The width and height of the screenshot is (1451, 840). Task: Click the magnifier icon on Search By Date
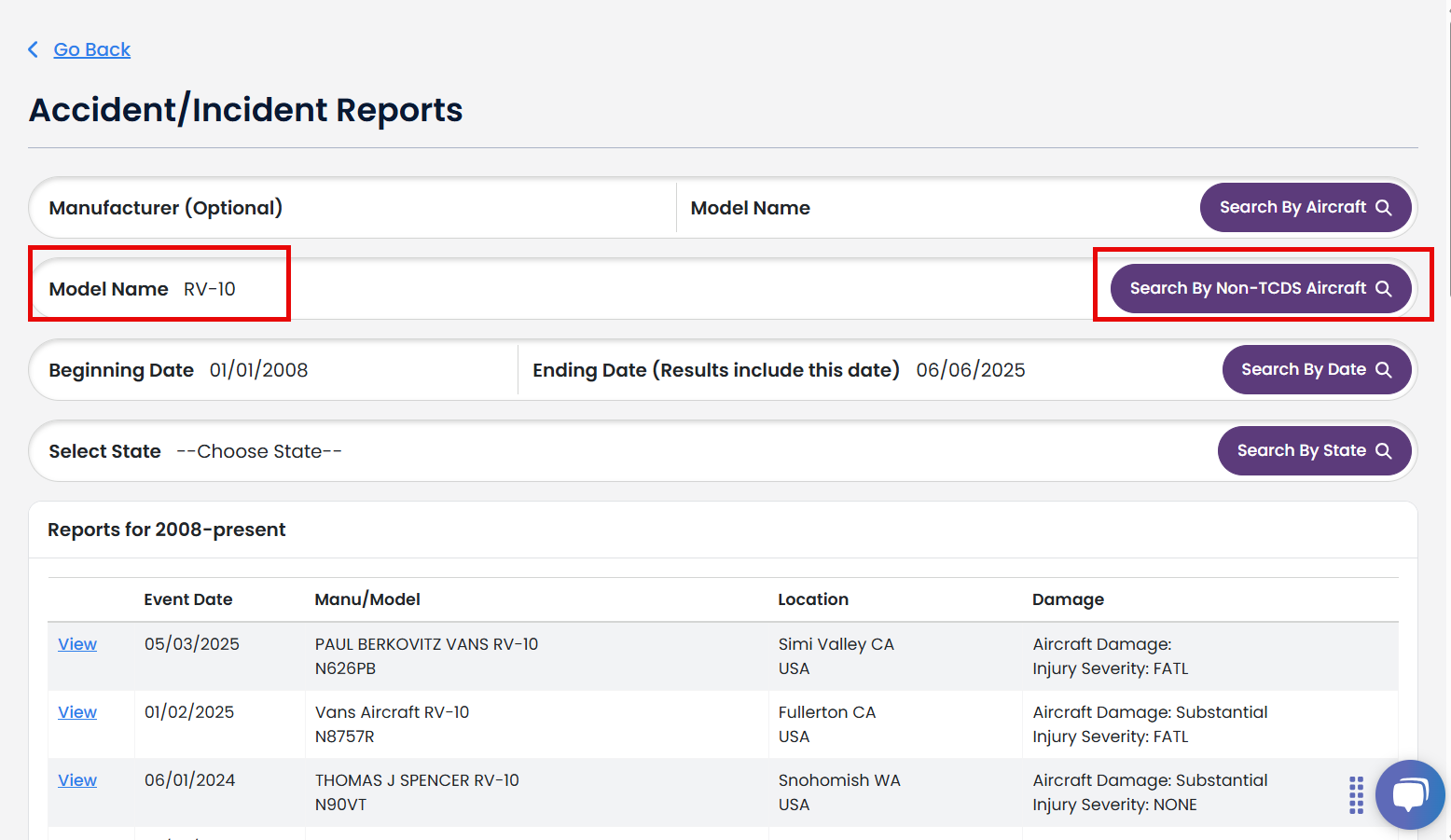coord(1384,369)
